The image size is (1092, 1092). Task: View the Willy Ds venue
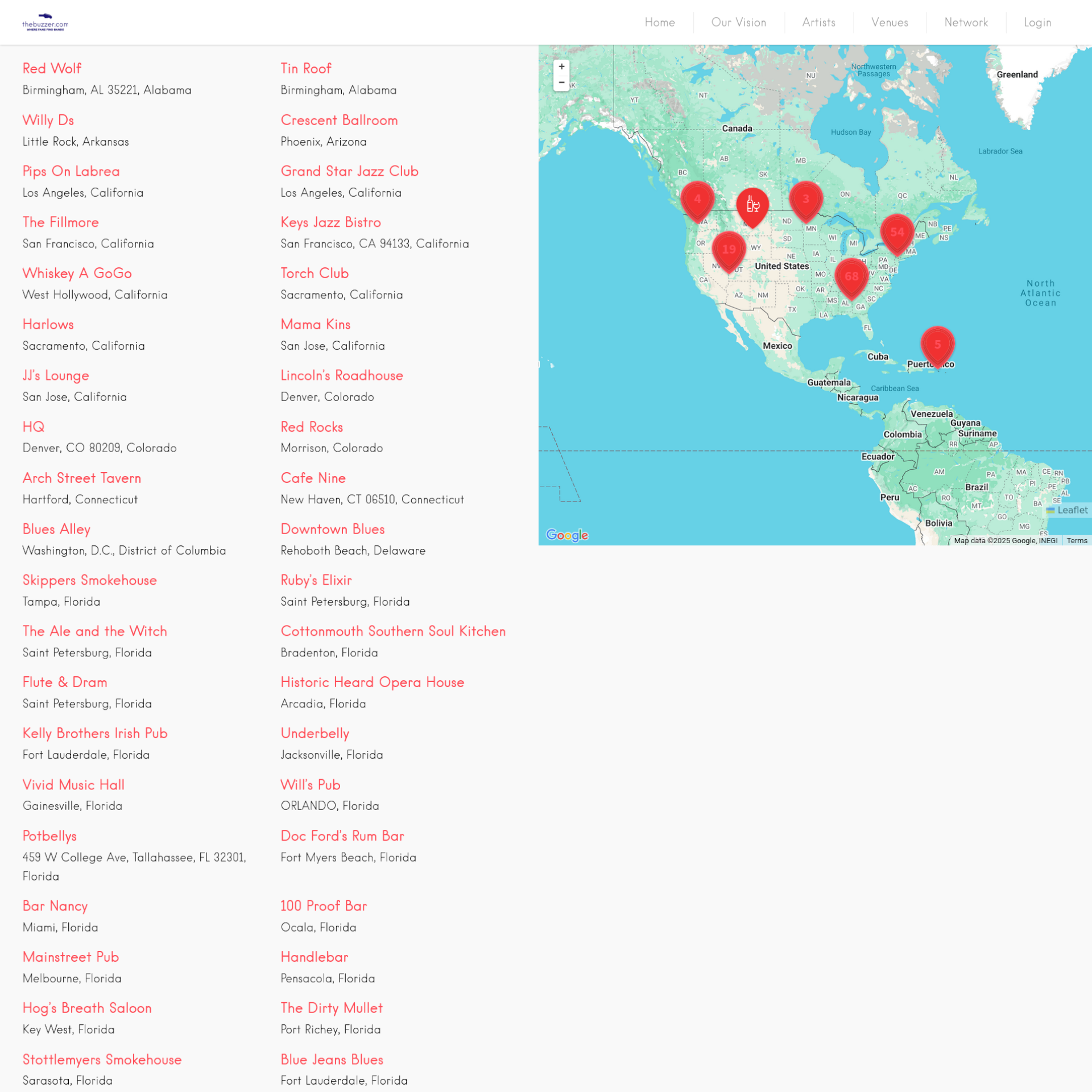(48, 121)
